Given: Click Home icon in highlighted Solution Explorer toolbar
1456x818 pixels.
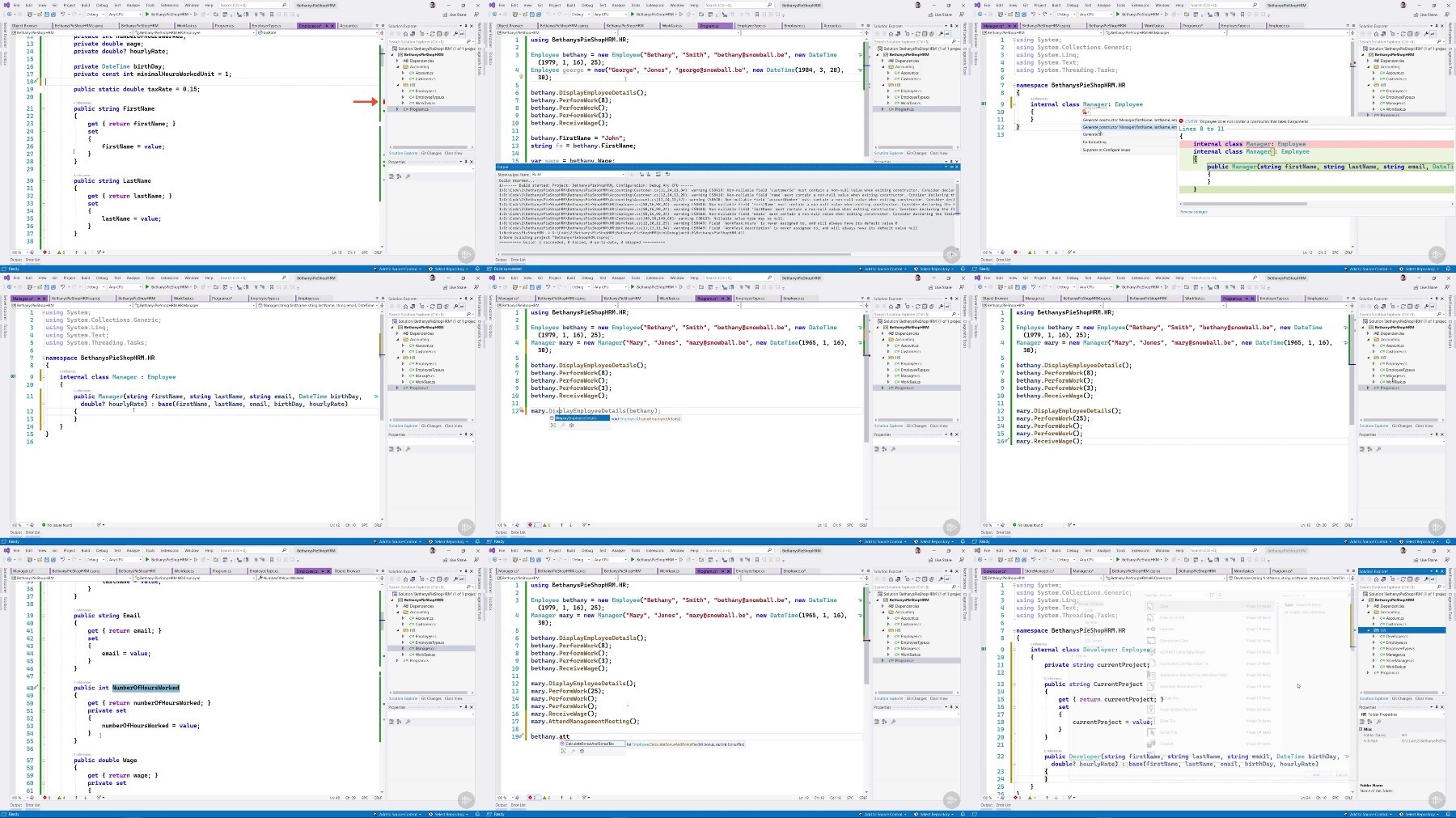Looking at the screenshot, I should [1376, 579].
